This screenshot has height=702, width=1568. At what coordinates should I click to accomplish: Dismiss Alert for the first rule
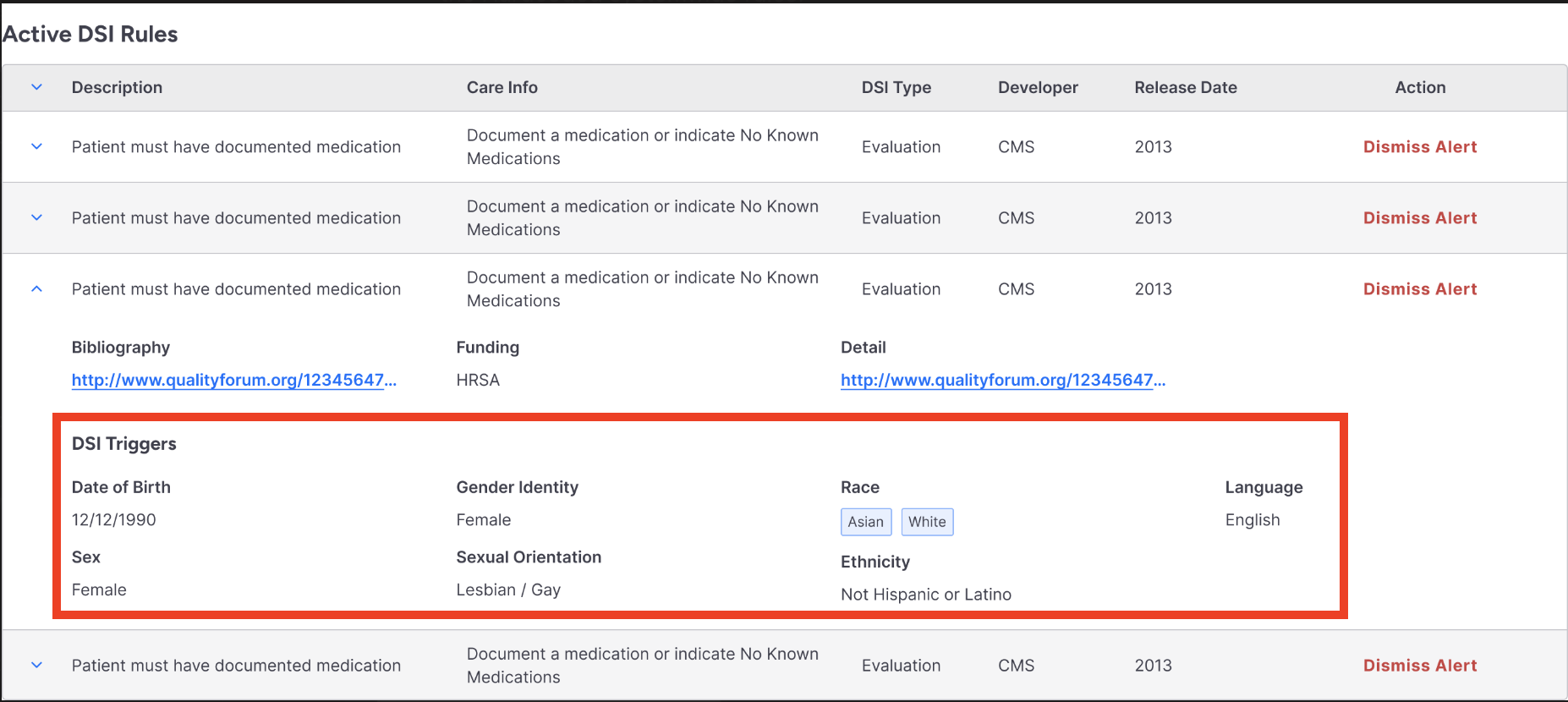pyautogui.click(x=1419, y=146)
